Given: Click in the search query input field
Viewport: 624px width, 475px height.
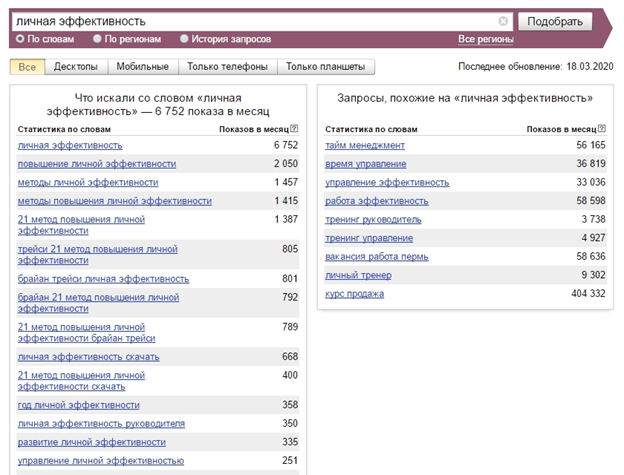Looking at the screenshot, I should (250, 21).
